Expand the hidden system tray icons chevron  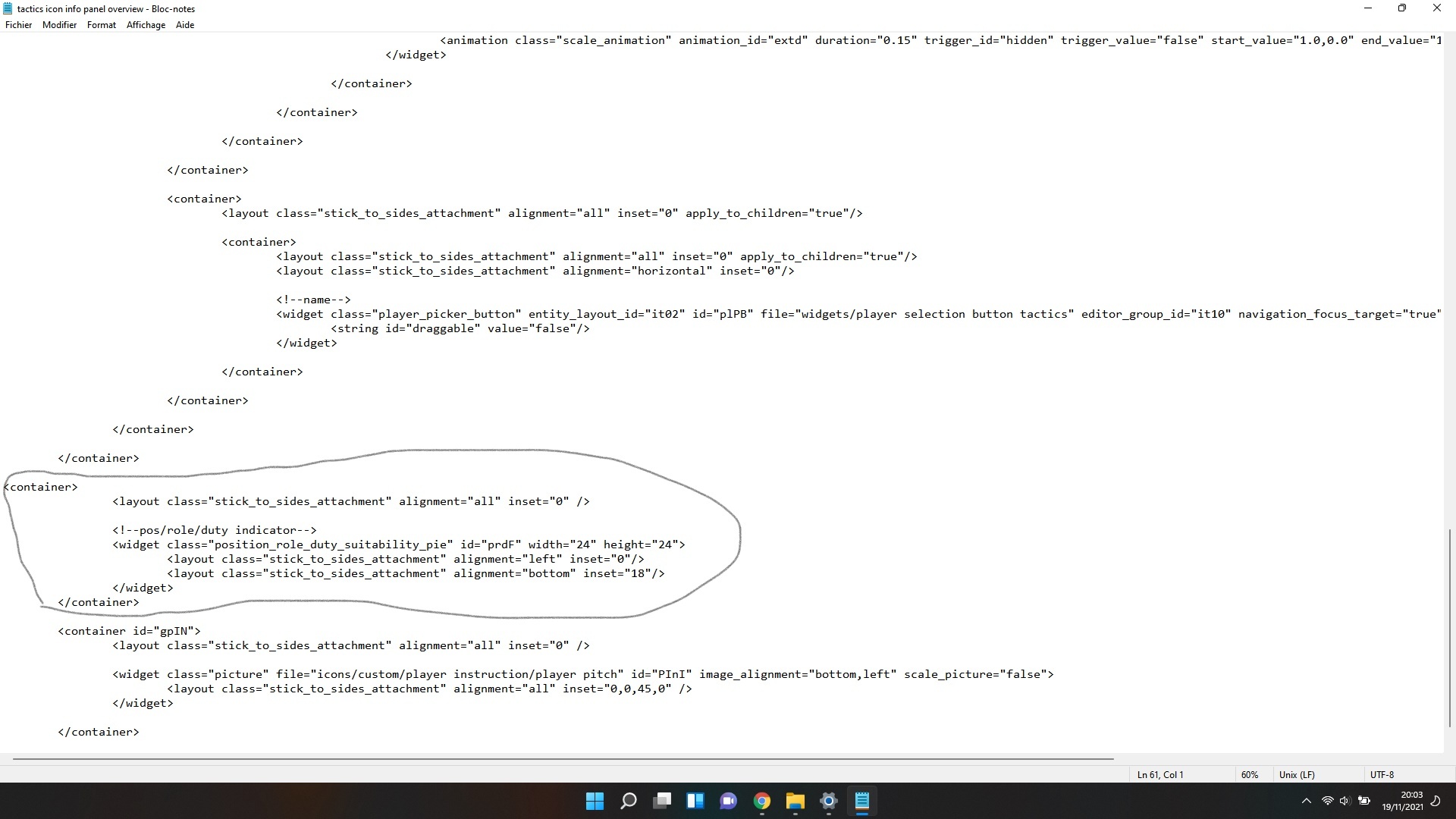1306,801
